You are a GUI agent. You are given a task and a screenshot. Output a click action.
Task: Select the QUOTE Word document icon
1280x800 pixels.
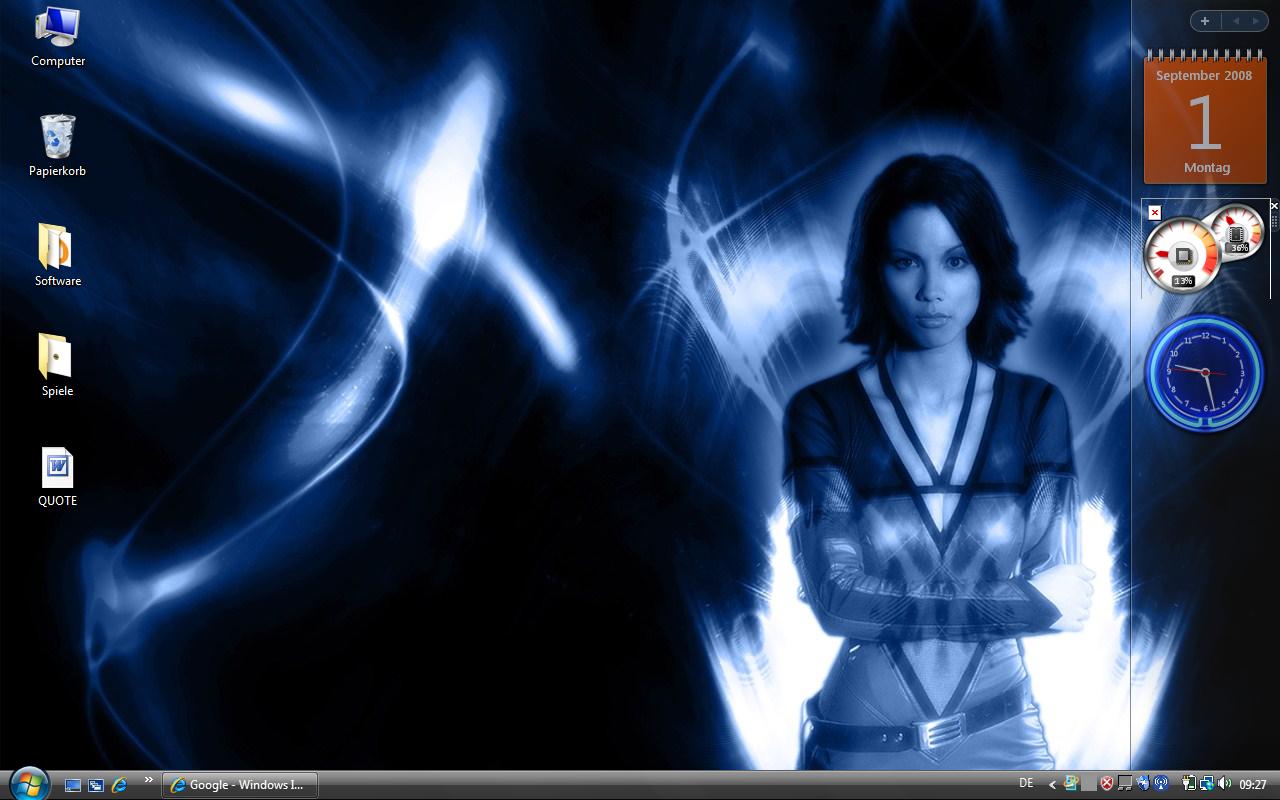(57, 468)
